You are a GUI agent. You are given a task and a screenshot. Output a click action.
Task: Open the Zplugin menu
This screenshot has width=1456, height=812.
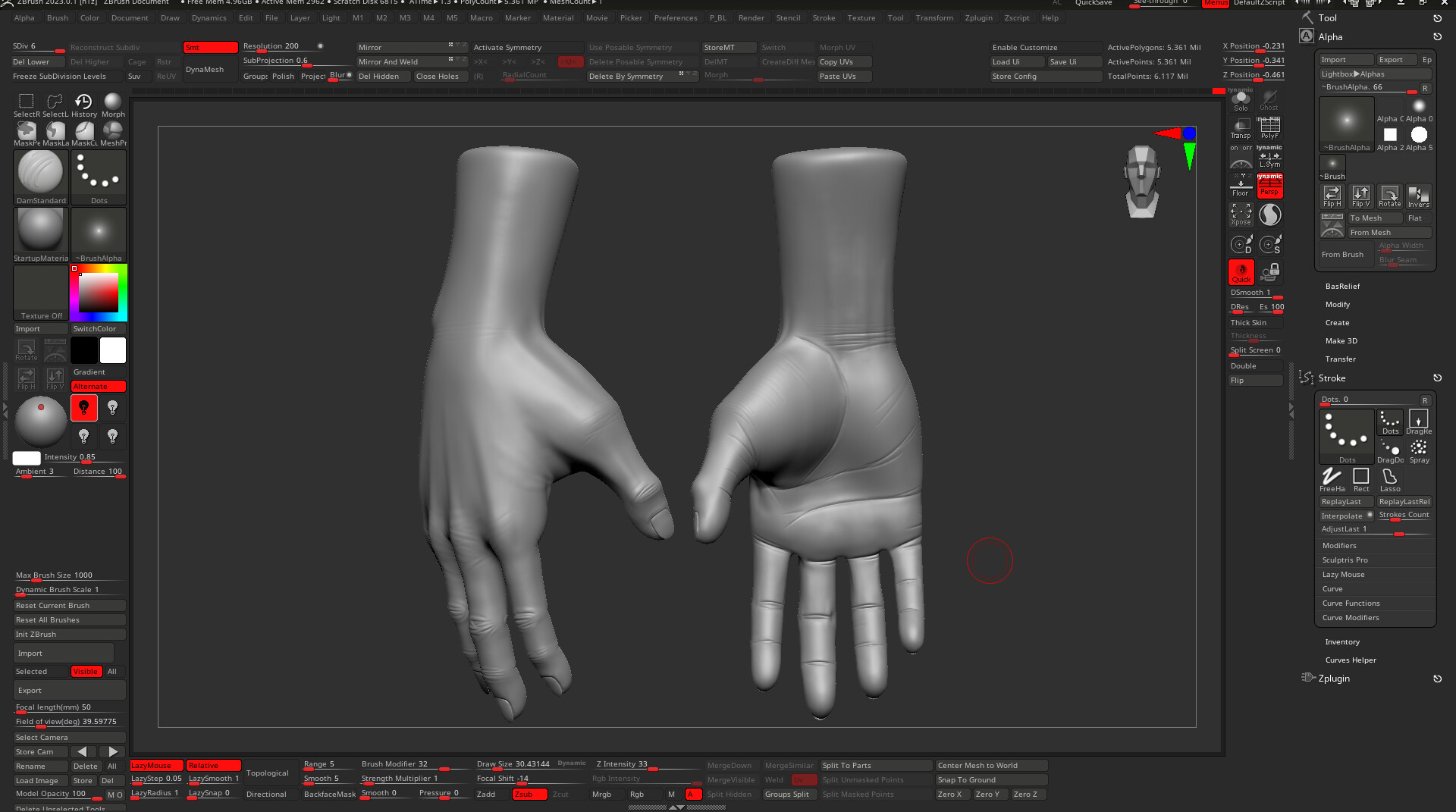[x=979, y=17]
